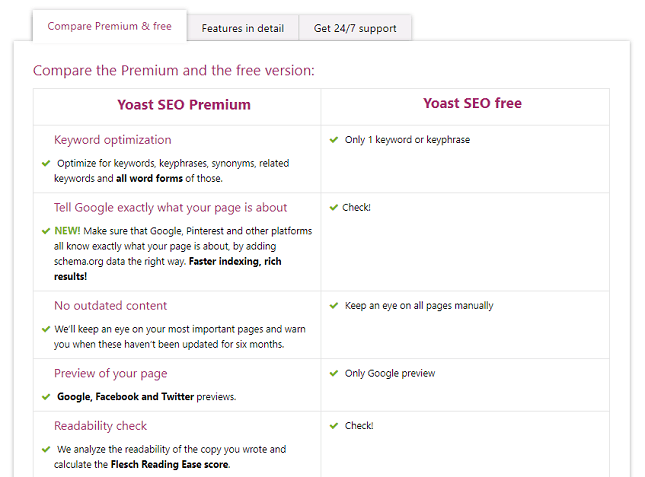Click the Yoast SEO Premium column header
Viewport: 645px width, 477px height.
pos(184,105)
